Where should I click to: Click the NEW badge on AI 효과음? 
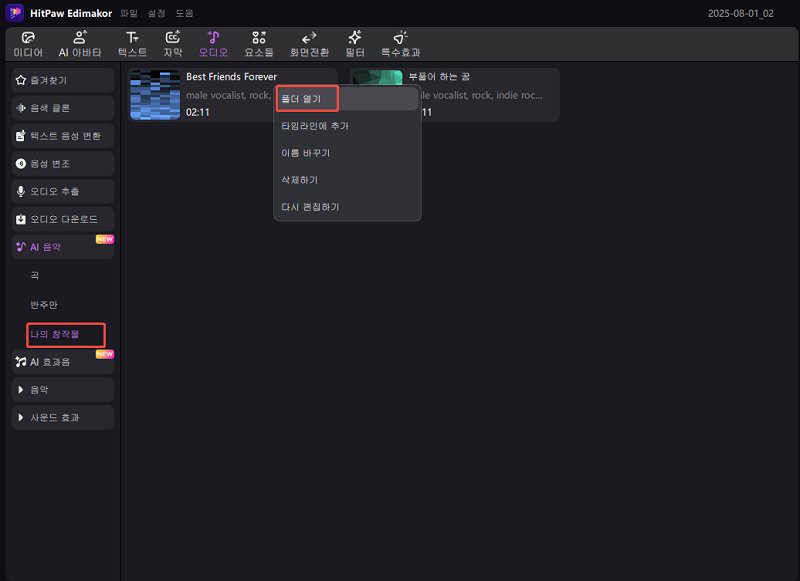[x=105, y=353]
